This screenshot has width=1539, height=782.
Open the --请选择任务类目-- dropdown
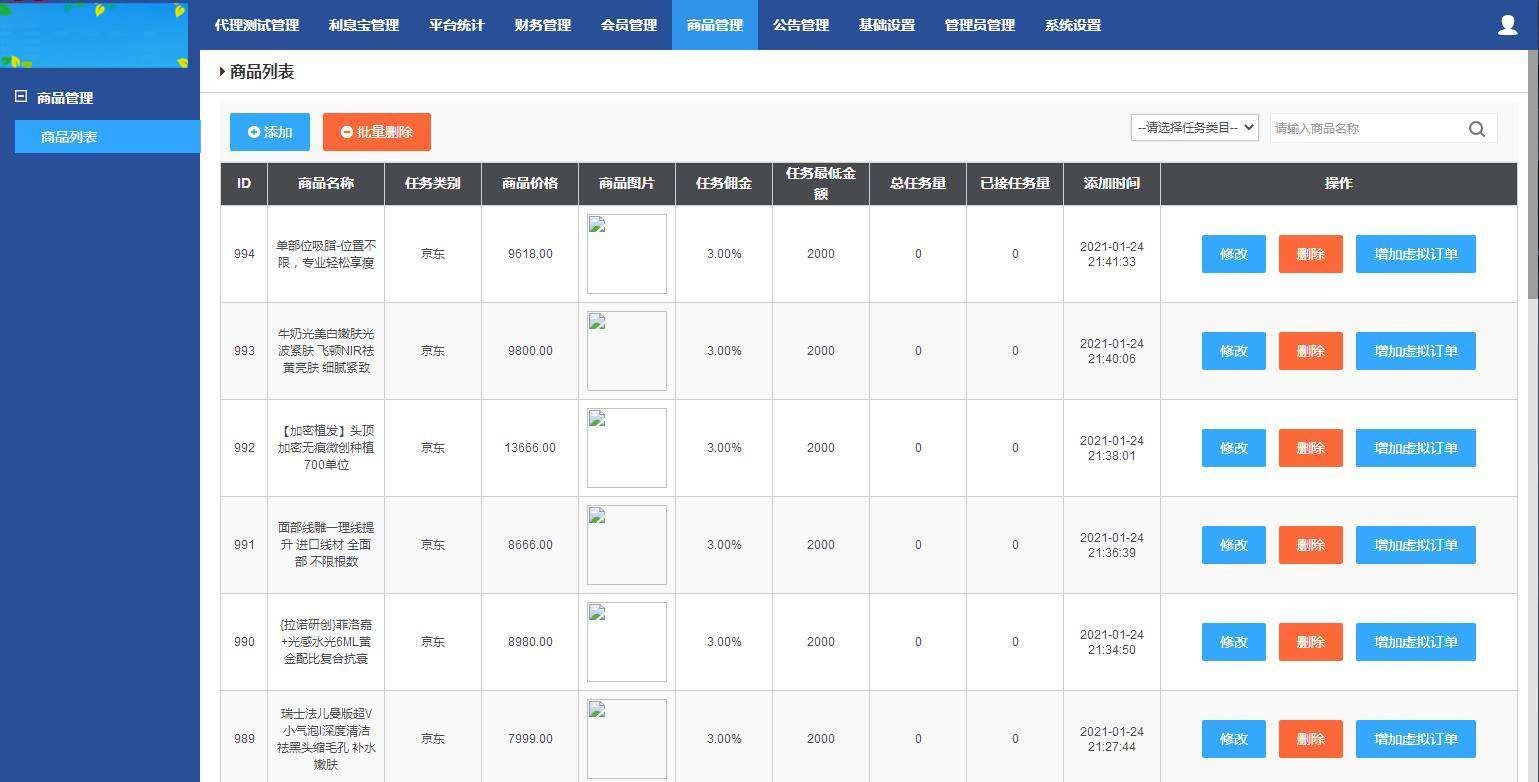[x=1194, y=127]
